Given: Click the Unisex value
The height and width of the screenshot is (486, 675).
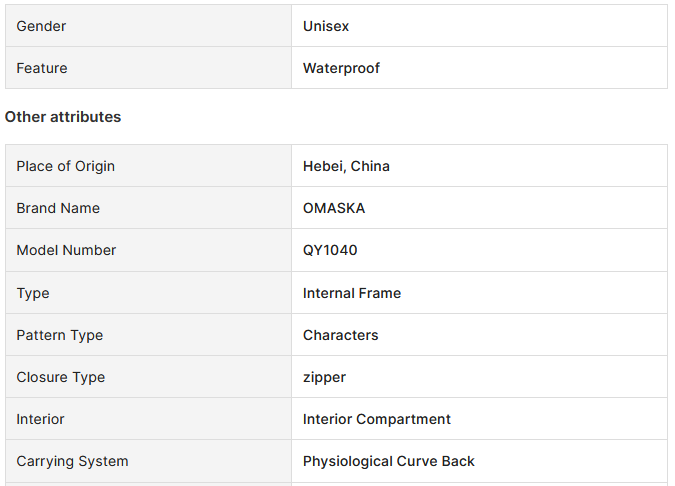Looking at the screenshot, I should point(326,26).
